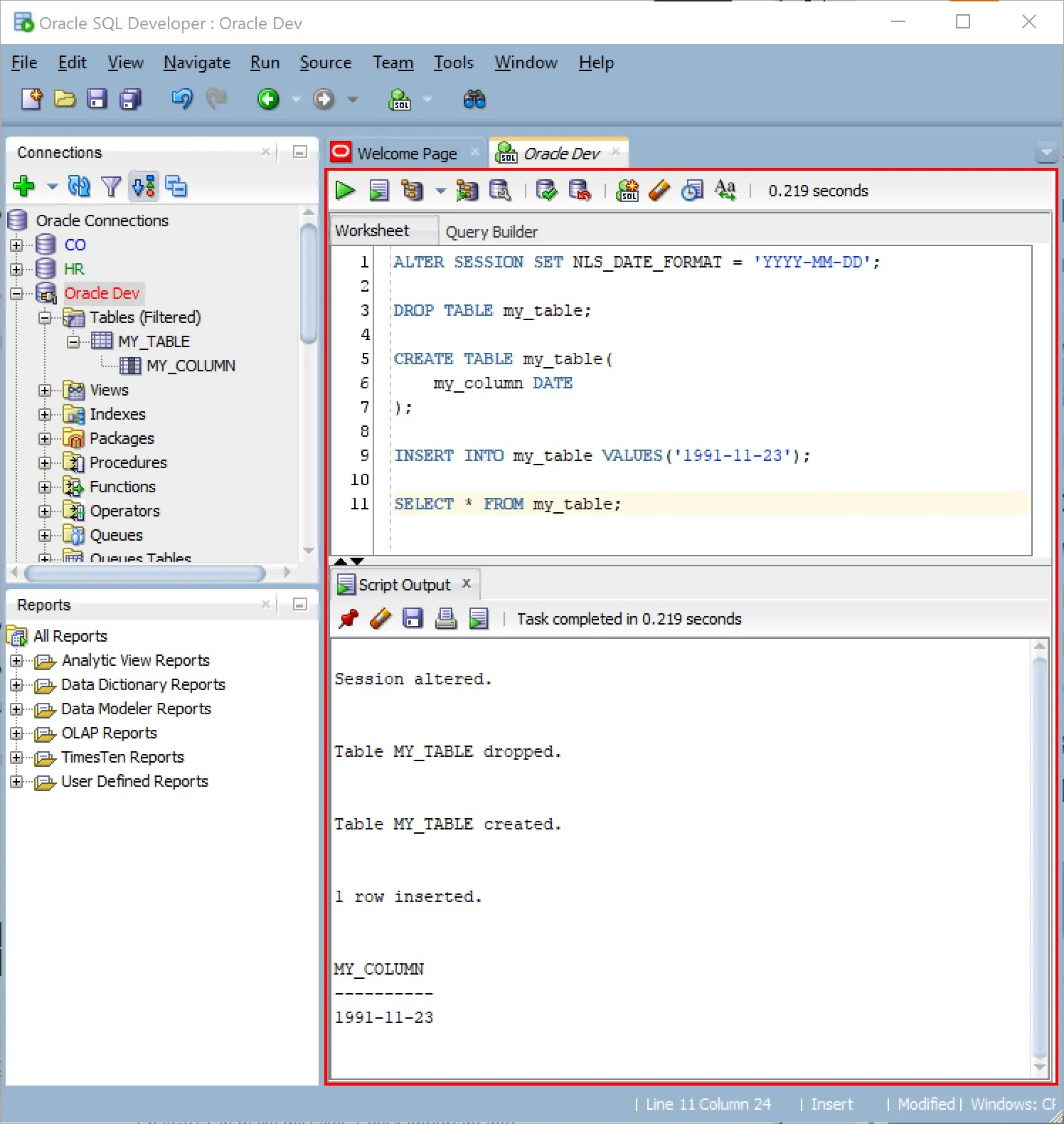Click line 9 INSERT statement in editor
This screenshot has width=1064, height=1124.
[602, 455]
